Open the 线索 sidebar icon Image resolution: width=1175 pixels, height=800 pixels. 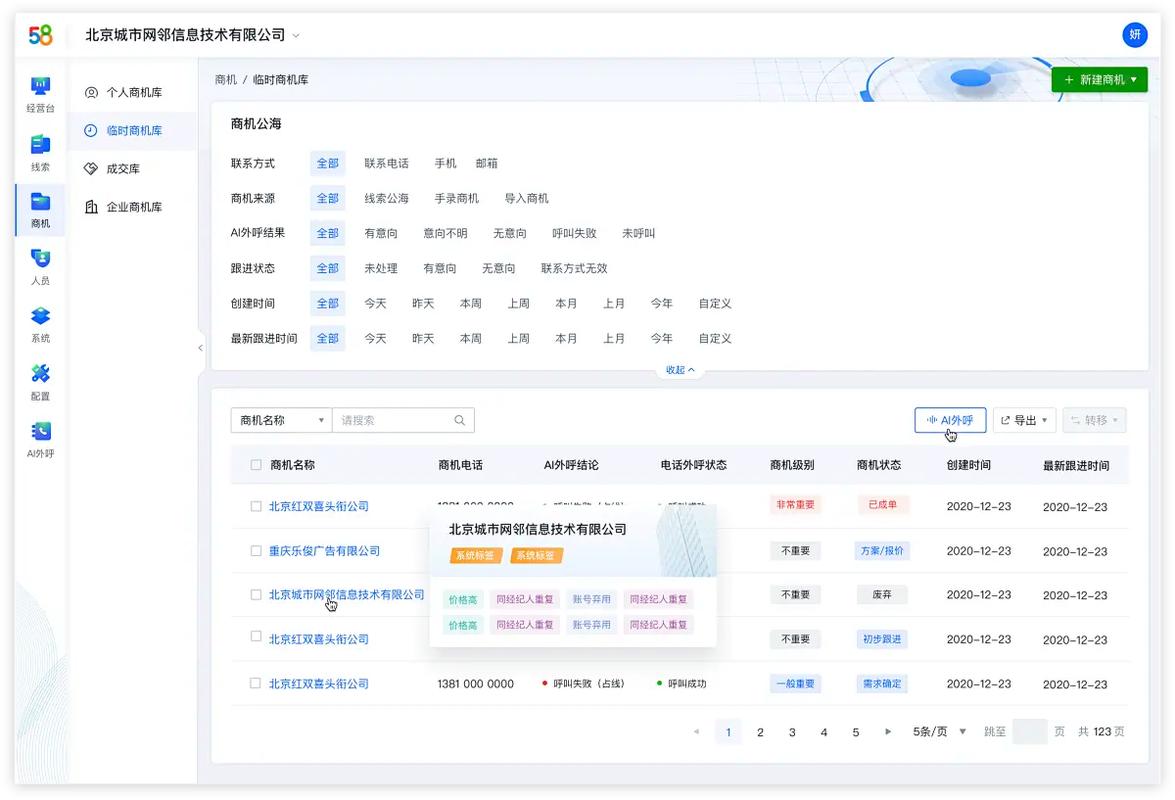[40, 144]
